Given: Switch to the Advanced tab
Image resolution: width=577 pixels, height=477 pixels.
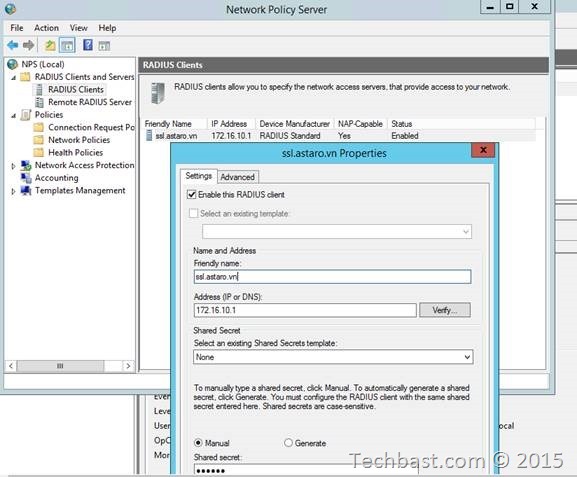Looking at the screenshot, I should tap(238, 177).
